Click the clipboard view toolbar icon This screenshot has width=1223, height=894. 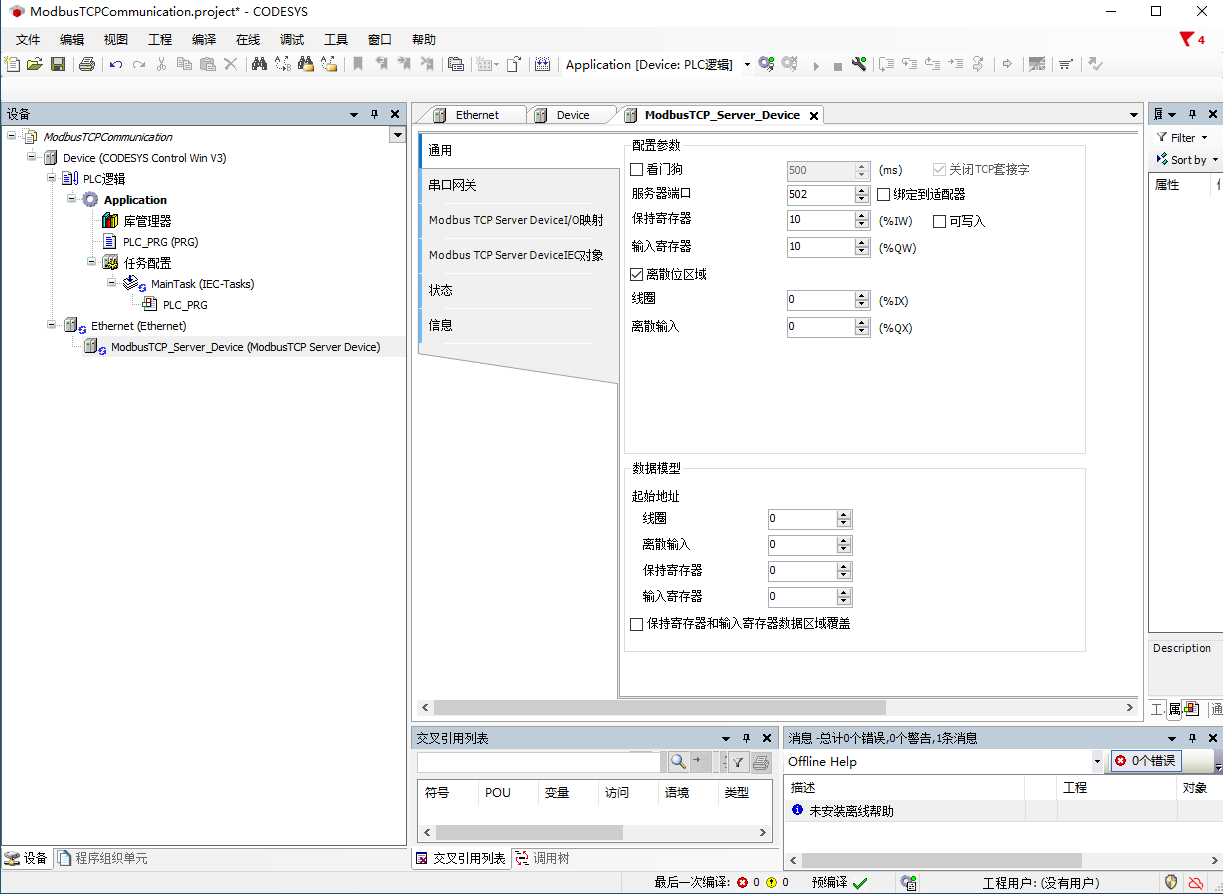[x=455, y=64]
